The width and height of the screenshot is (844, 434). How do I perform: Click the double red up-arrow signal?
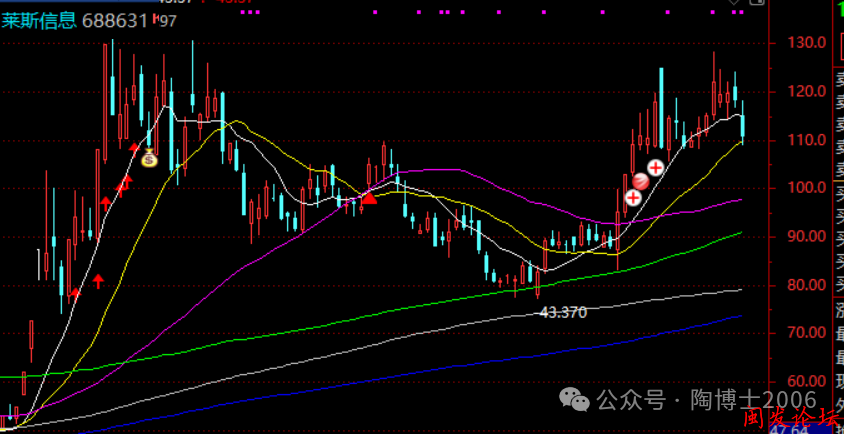coord(126,184)
